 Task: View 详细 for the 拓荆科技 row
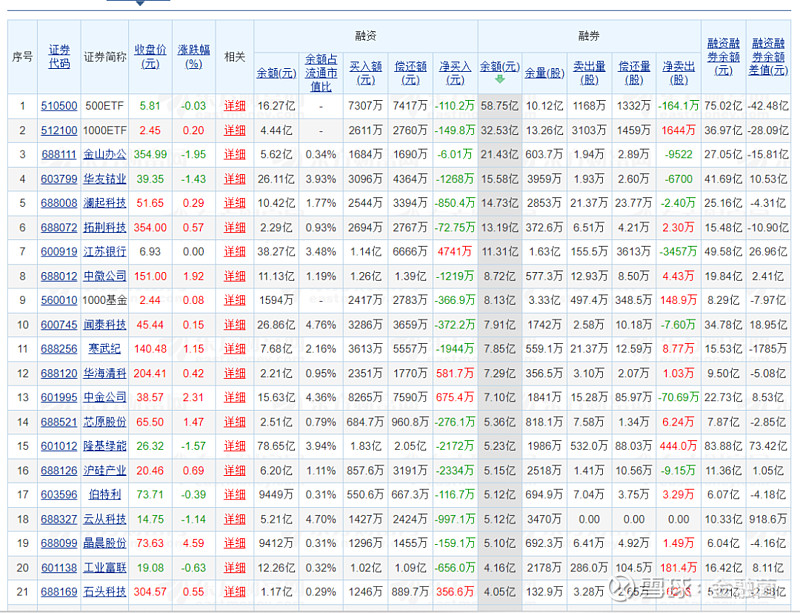pyautogui.click(x=235, y=228)
